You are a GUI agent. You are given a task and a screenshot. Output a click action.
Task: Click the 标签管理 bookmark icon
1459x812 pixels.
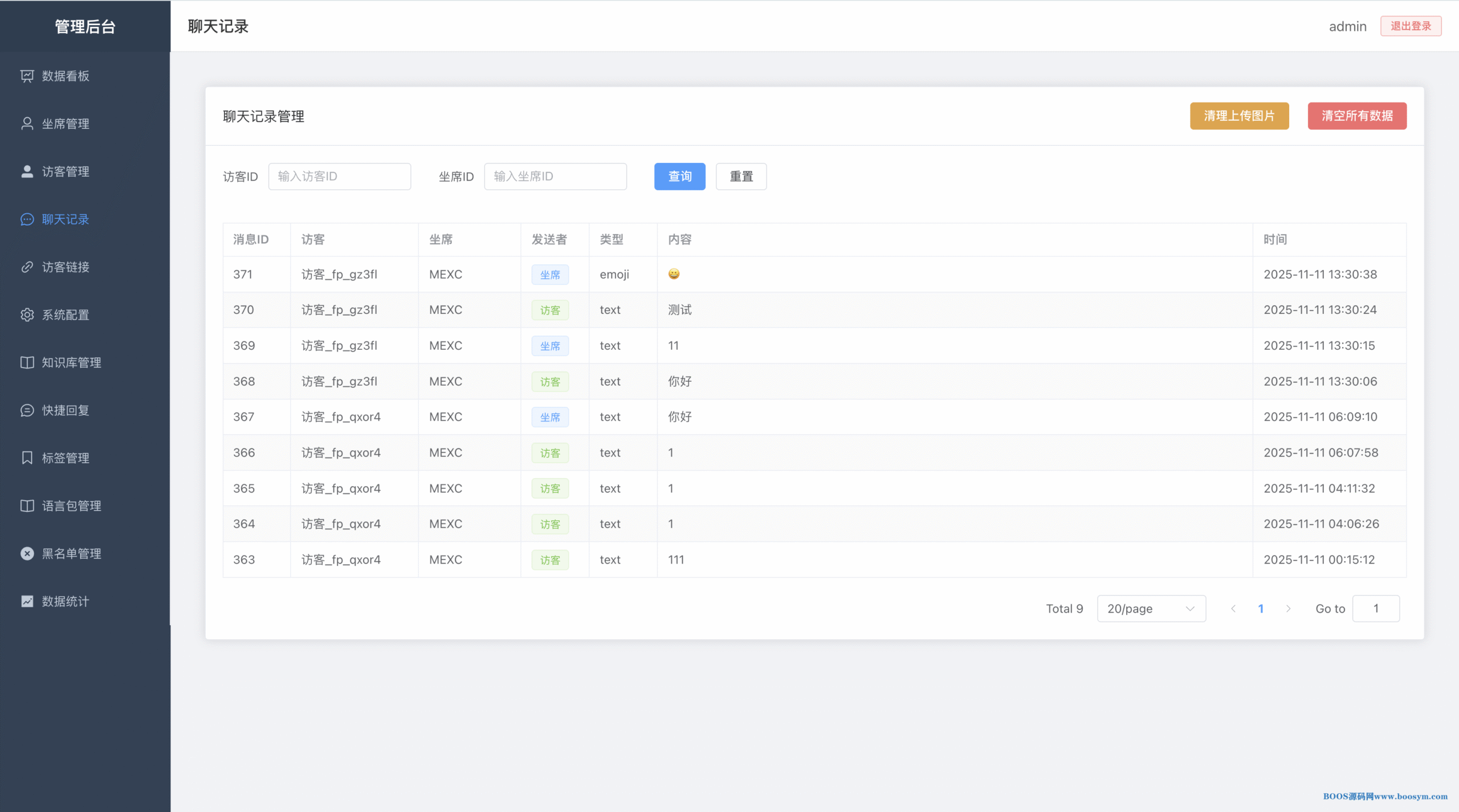click(x=27, y=458)
